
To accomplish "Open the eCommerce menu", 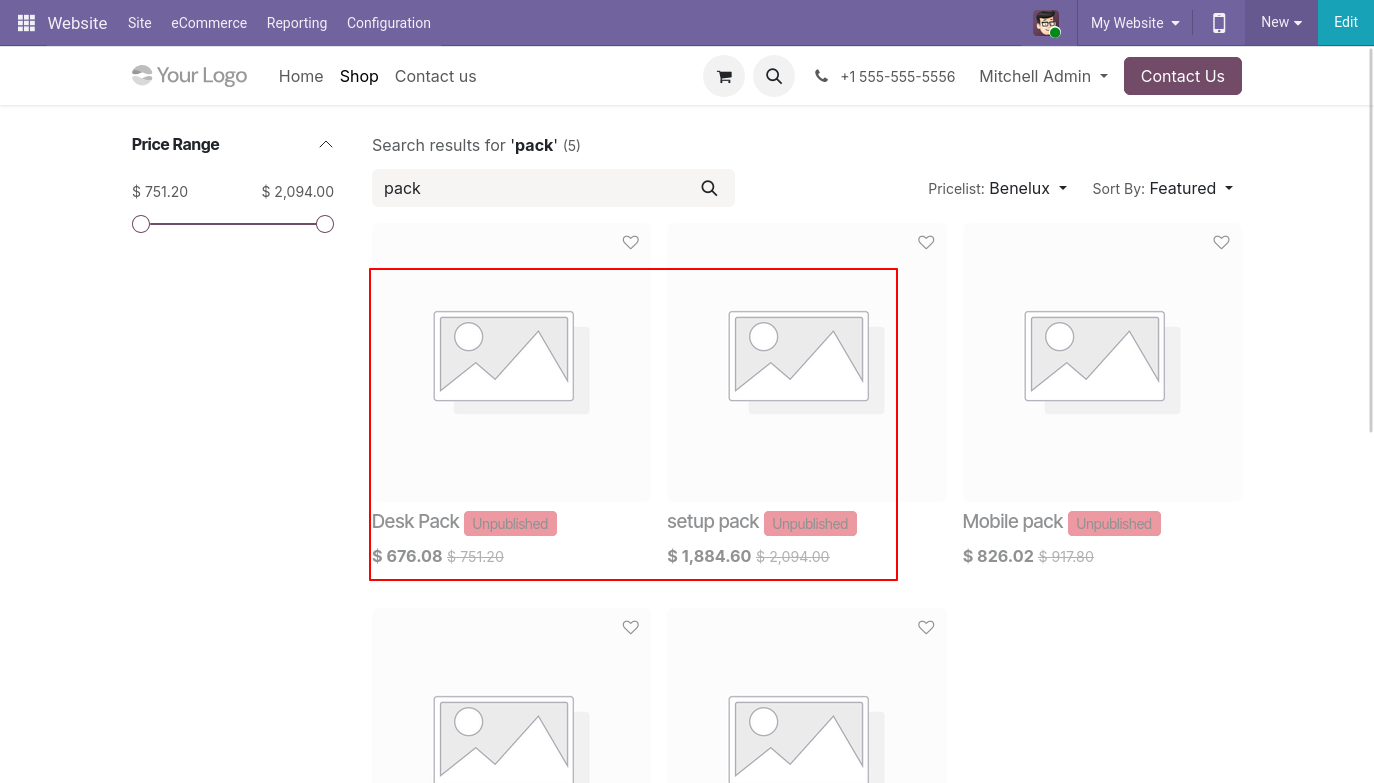I will 209,23.
